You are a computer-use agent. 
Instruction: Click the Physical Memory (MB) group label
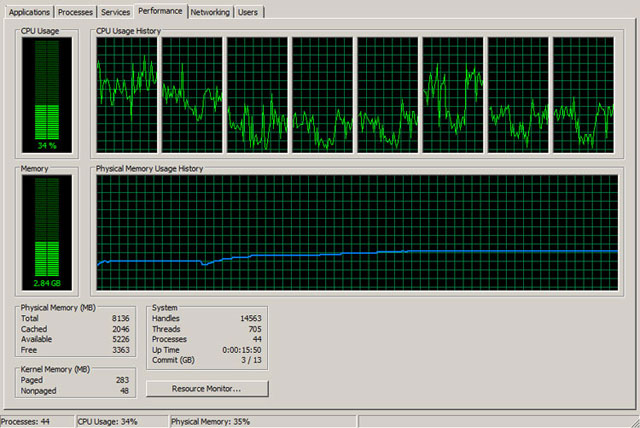click(58, 308)
